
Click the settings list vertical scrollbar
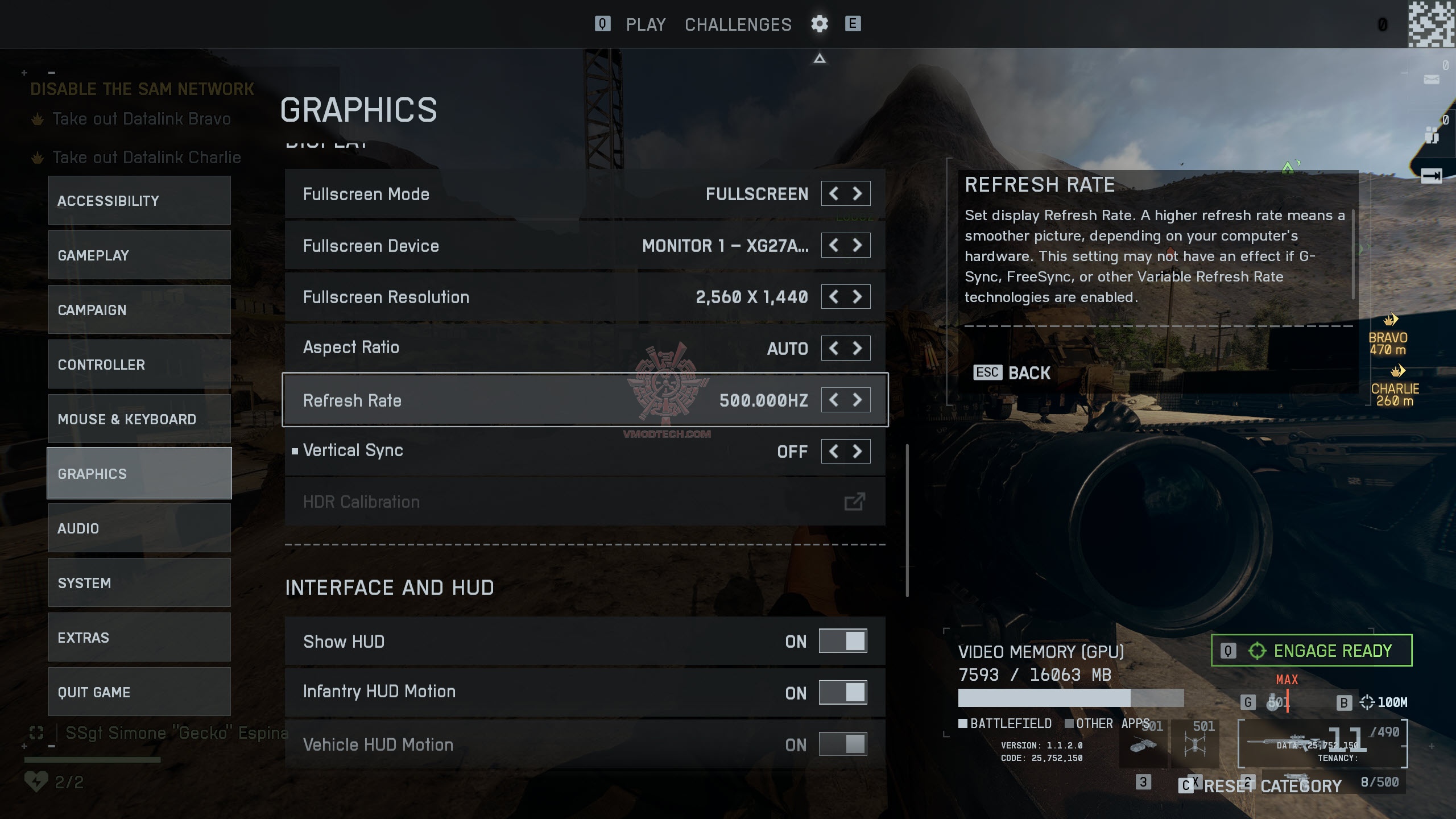[x=907, y=520]
